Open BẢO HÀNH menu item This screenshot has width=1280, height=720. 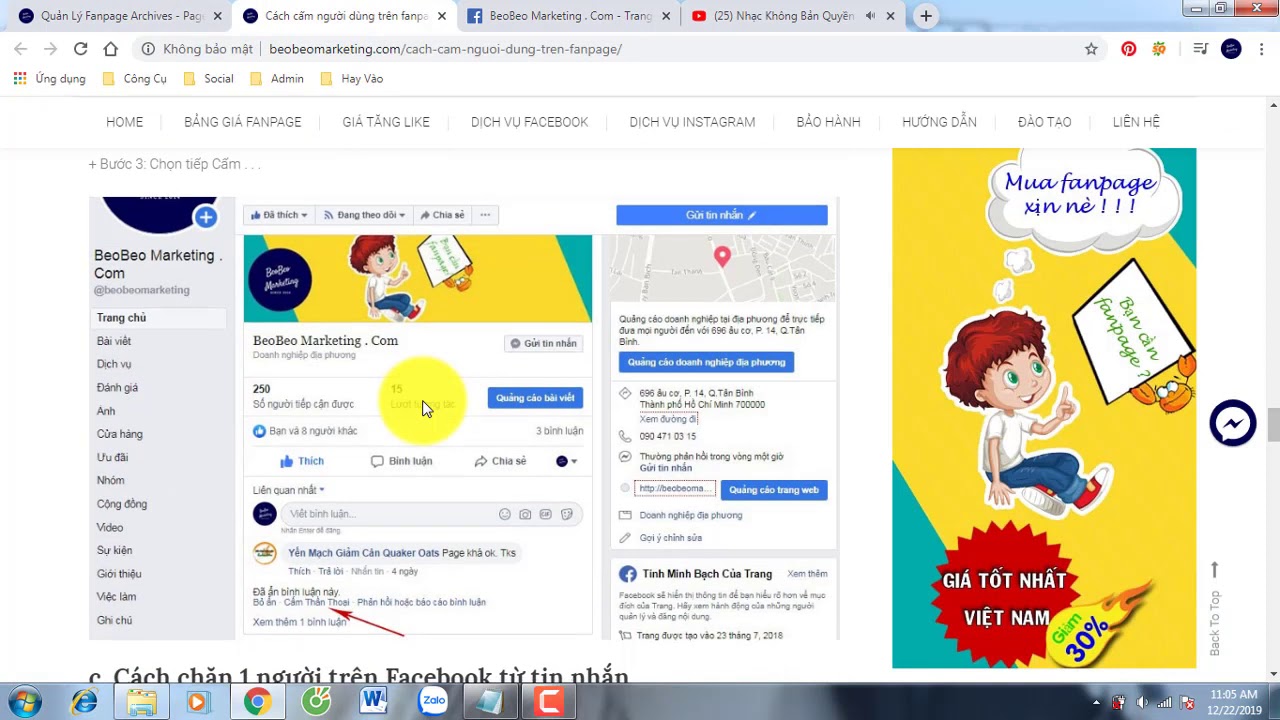828,122
